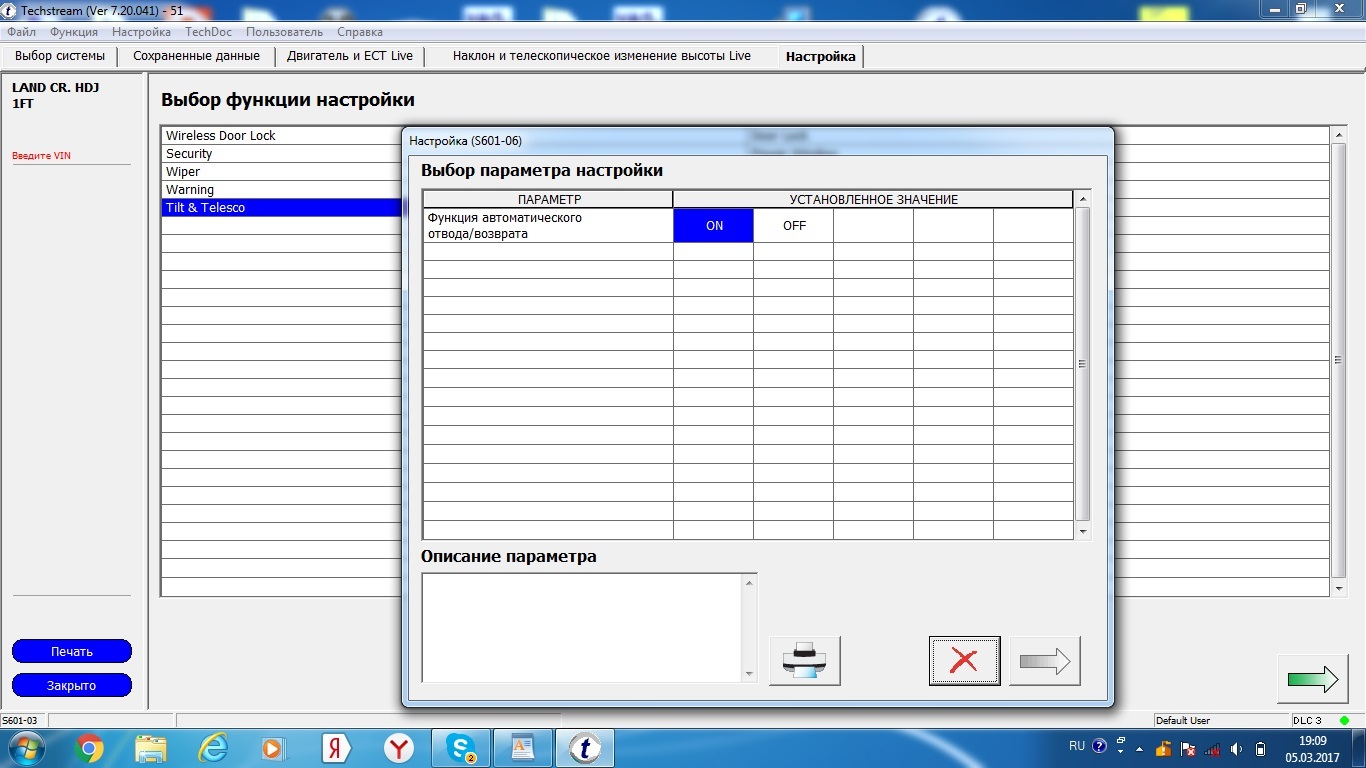Click the Techstream taskbar icon

585,748
